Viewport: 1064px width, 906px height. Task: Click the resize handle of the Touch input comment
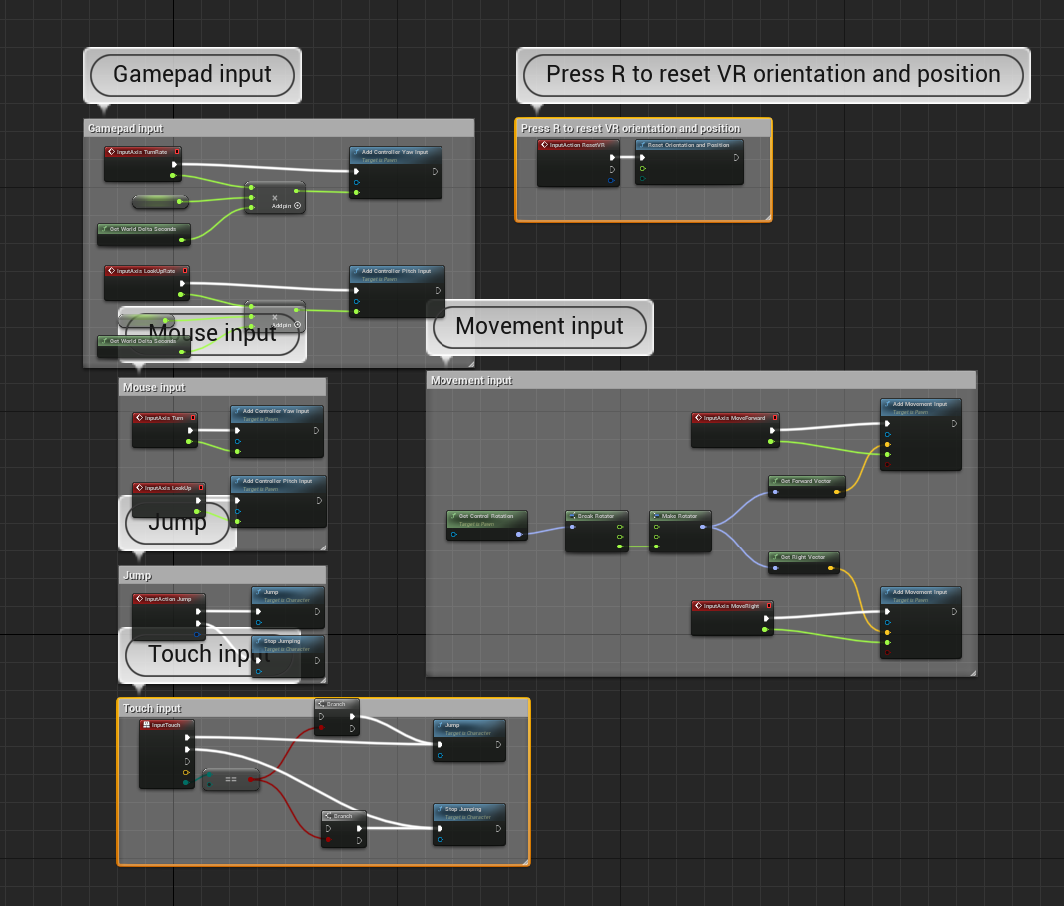point(524,860)
